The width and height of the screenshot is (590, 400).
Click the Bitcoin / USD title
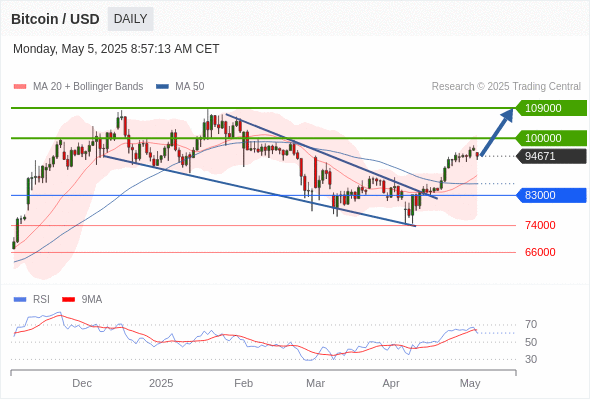pyautogui.click(x=55, y=19)
